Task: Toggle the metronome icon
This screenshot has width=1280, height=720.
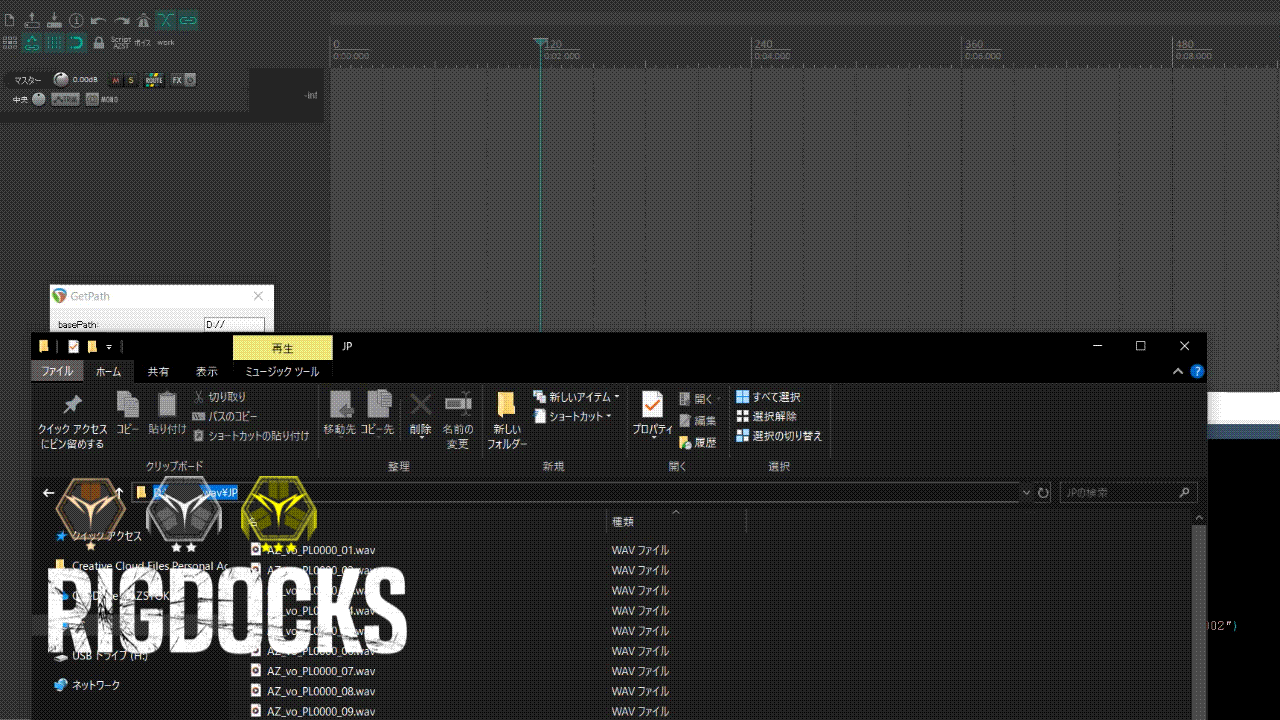Action: [x=143, y=20]
